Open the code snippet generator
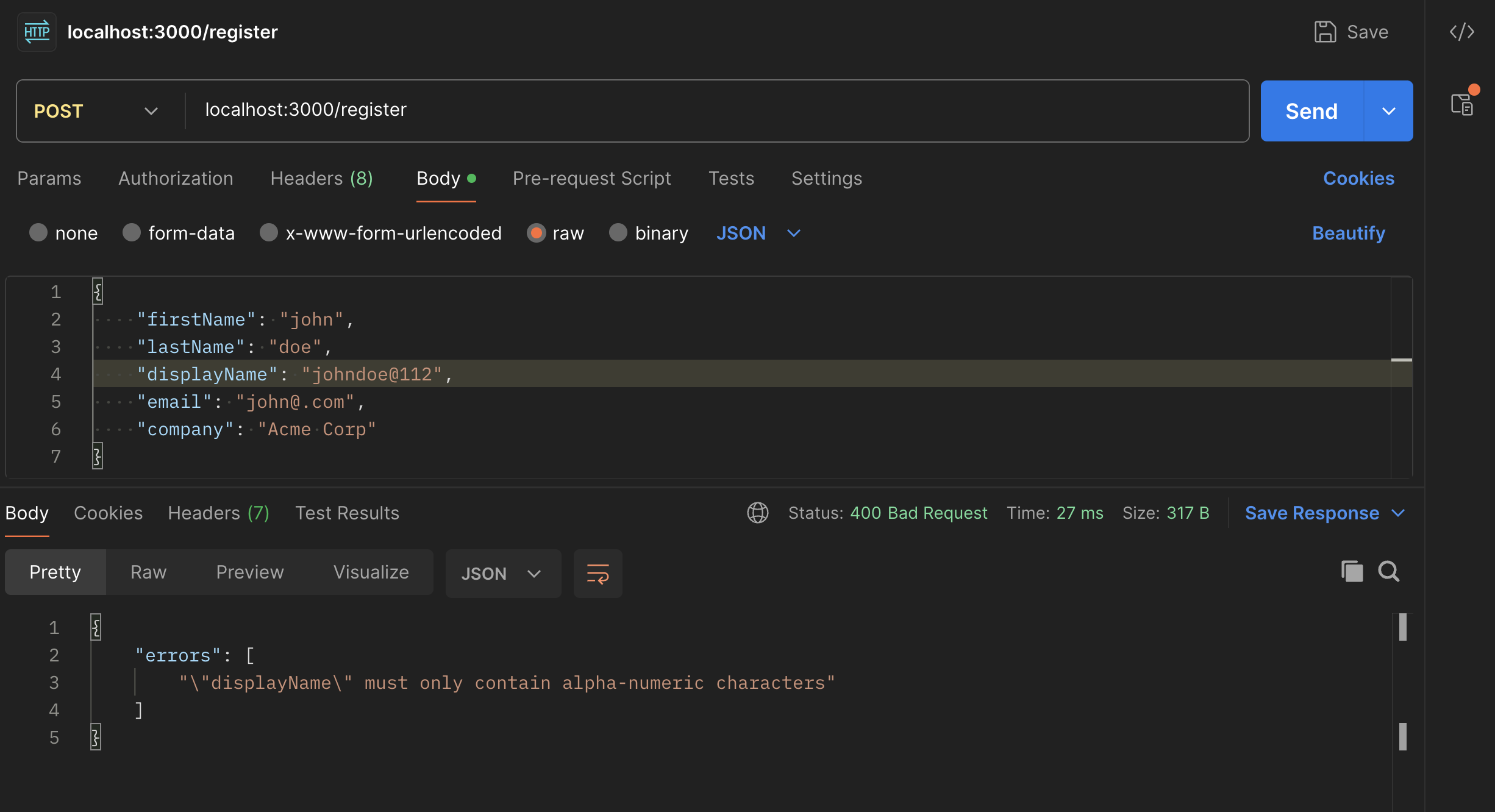Screen dimensions: 1495x812 [1463, 32]
